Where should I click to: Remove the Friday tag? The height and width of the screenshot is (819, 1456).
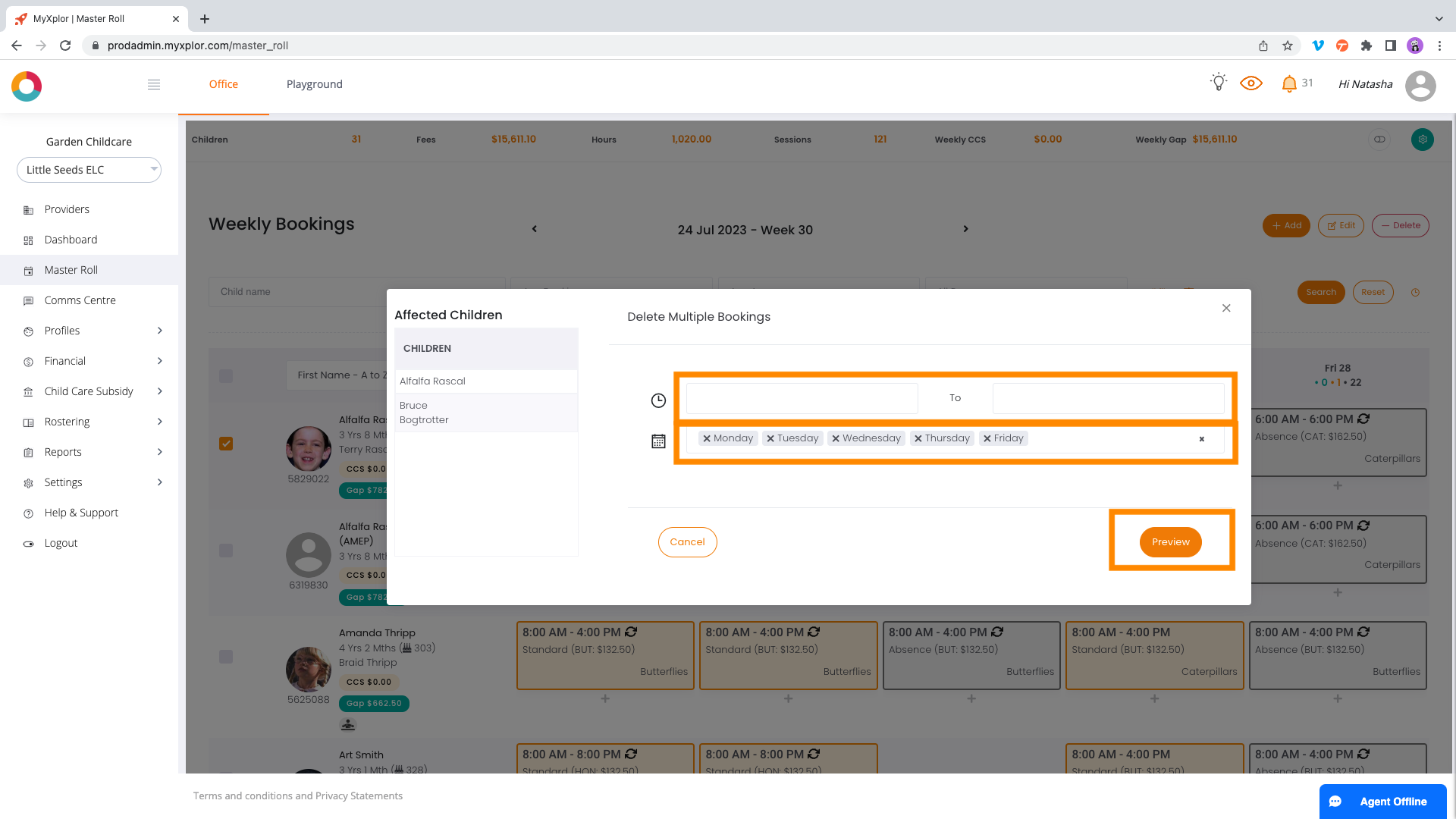(x=987, y=438)
